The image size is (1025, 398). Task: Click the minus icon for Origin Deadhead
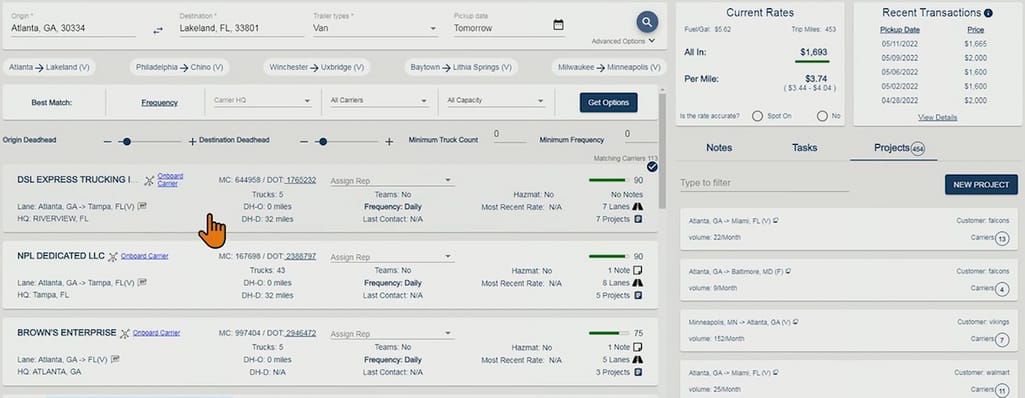[108, 141]
